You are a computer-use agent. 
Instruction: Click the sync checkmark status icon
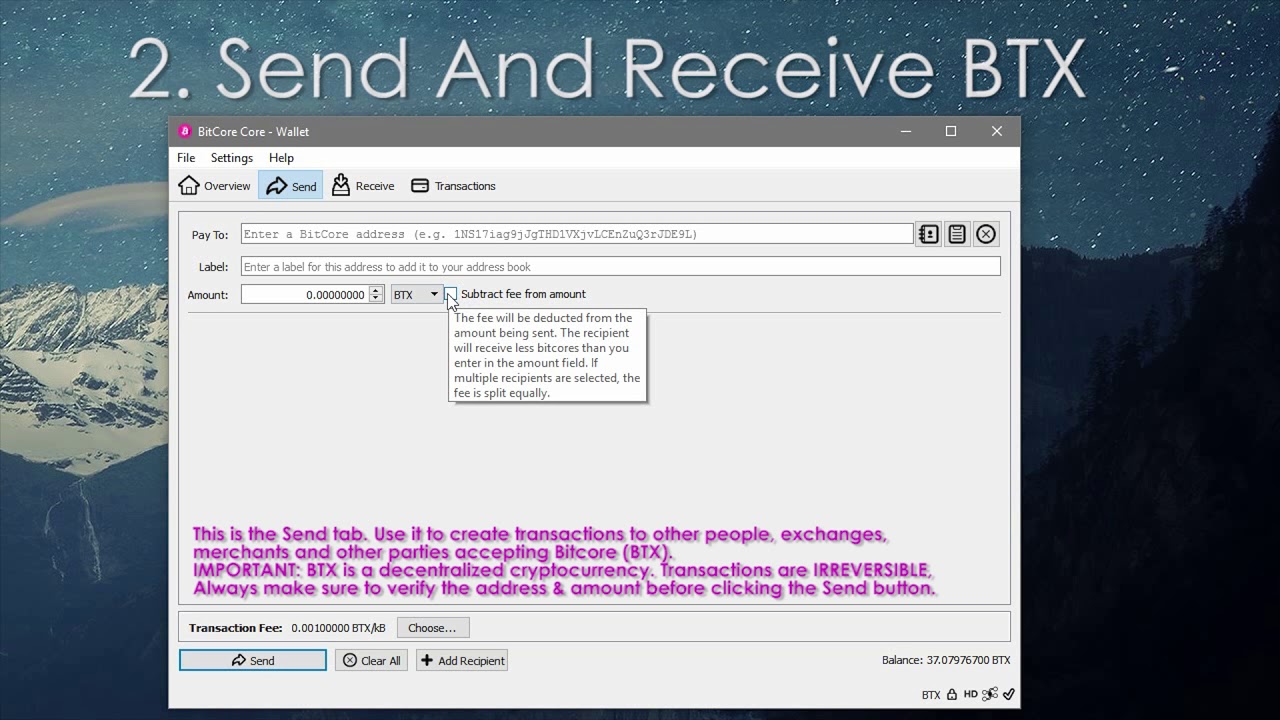coord(1009,694)
